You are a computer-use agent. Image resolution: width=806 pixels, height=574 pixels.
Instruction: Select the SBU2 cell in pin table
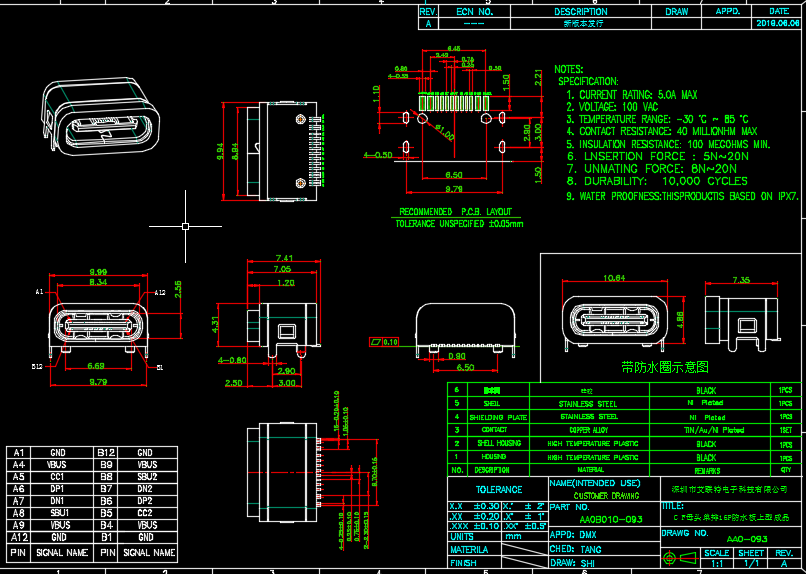(147, 477)
